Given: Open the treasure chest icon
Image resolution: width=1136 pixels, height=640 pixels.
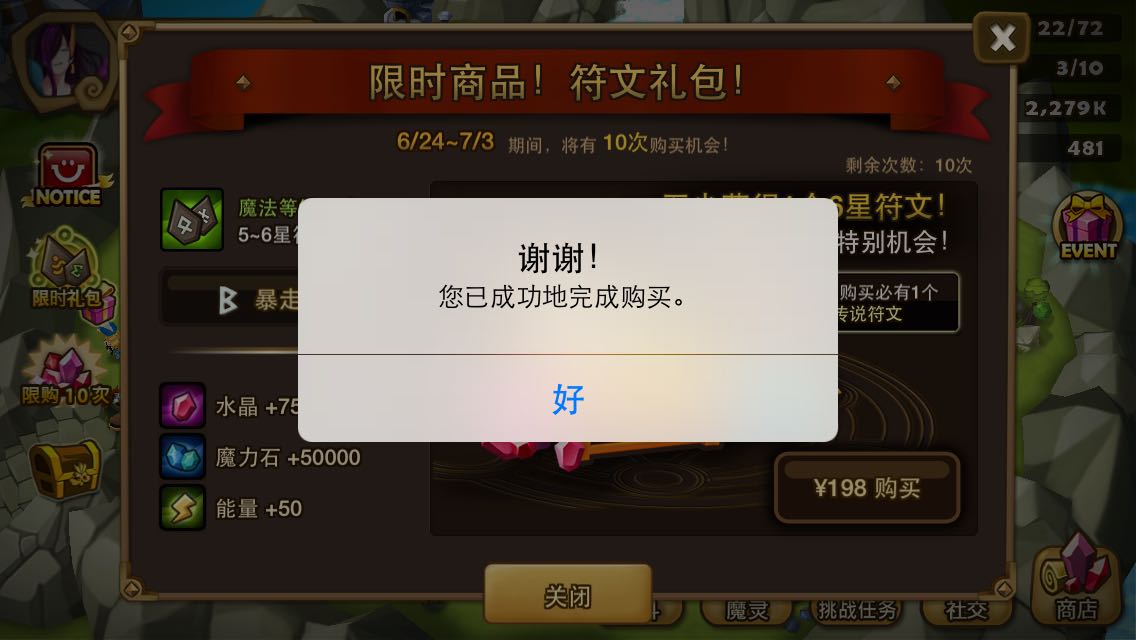Looking at the screenshot, I should coord(65,469).
